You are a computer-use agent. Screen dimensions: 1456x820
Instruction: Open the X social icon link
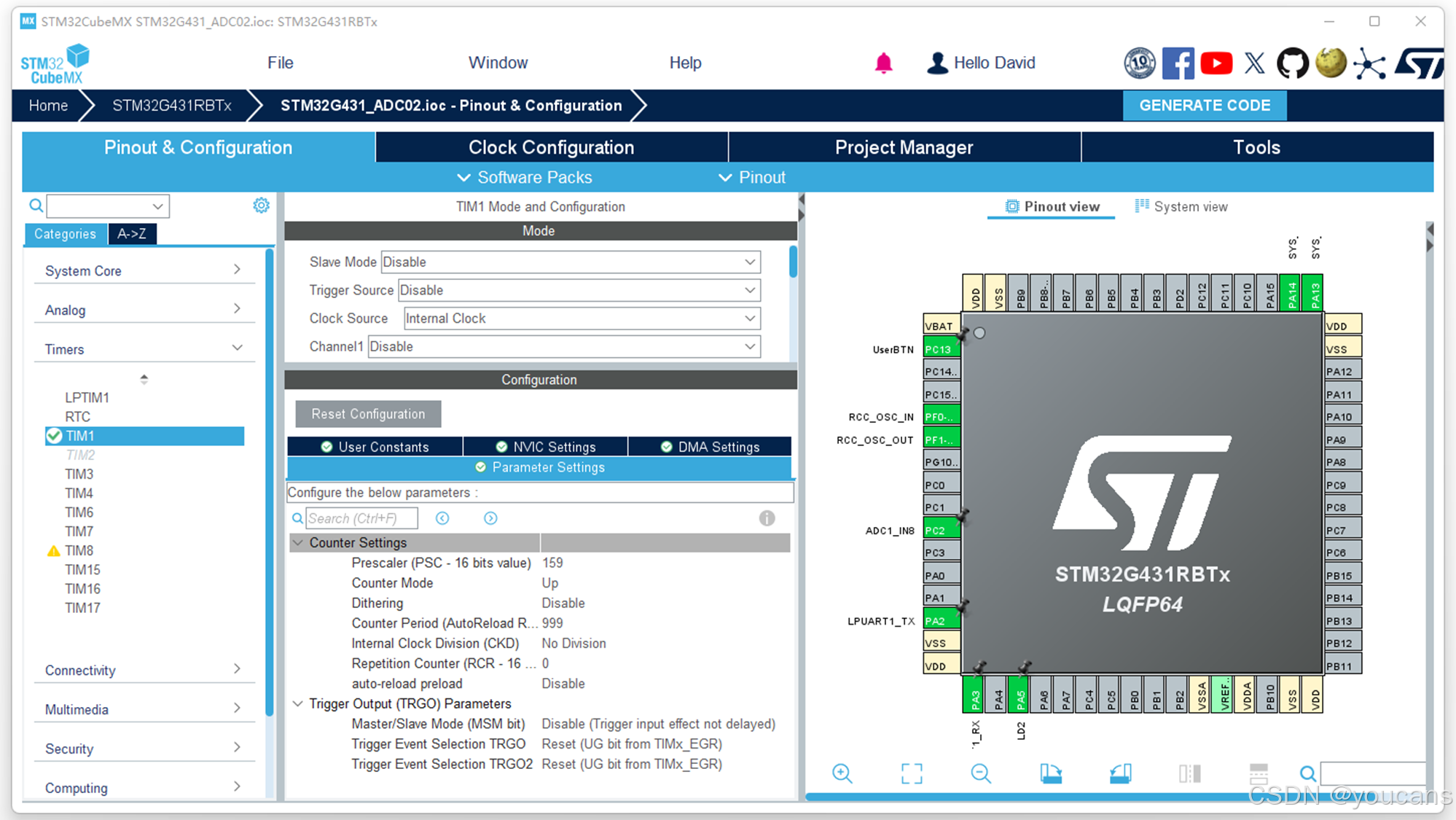(1254, 63)
